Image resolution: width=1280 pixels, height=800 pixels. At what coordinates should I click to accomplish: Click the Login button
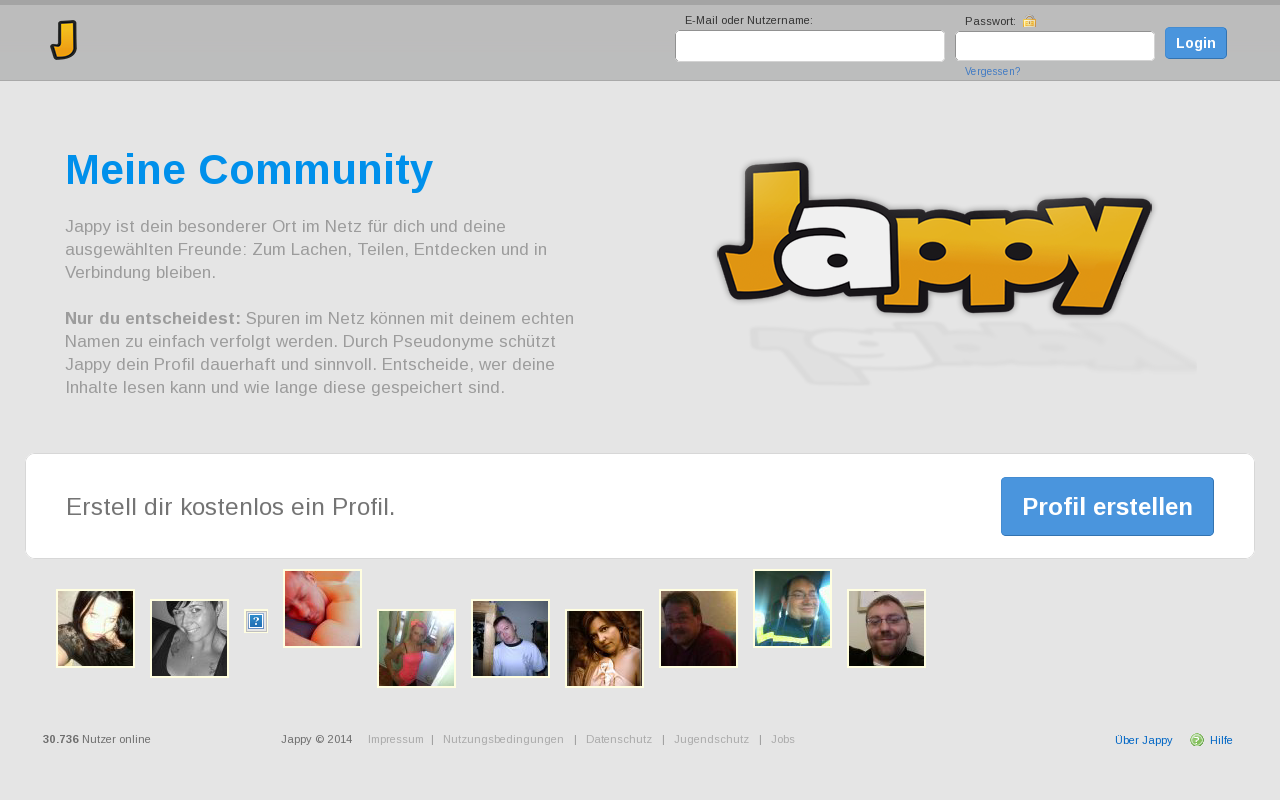tap(1196, 43)
